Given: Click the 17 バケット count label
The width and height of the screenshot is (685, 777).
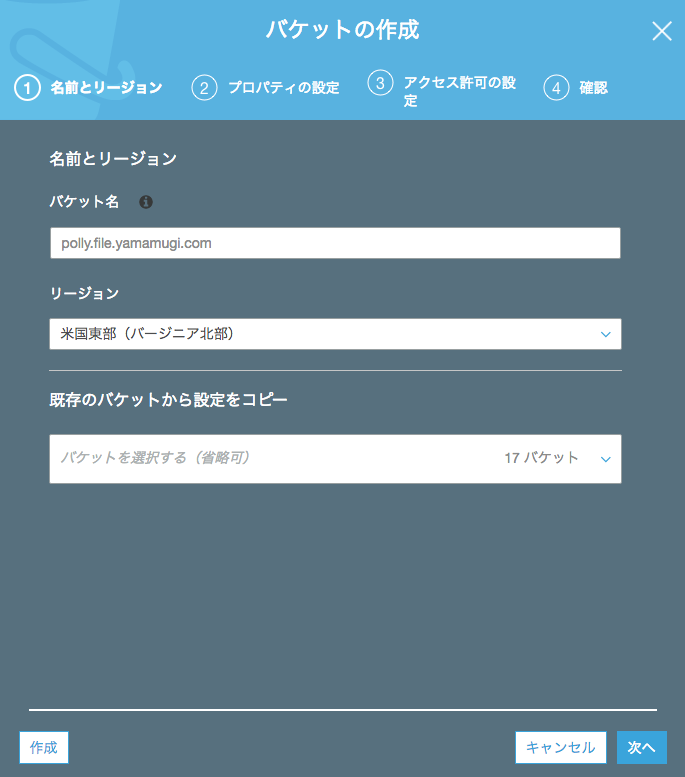Looking at the screenshot, I should tap(541, 457).
